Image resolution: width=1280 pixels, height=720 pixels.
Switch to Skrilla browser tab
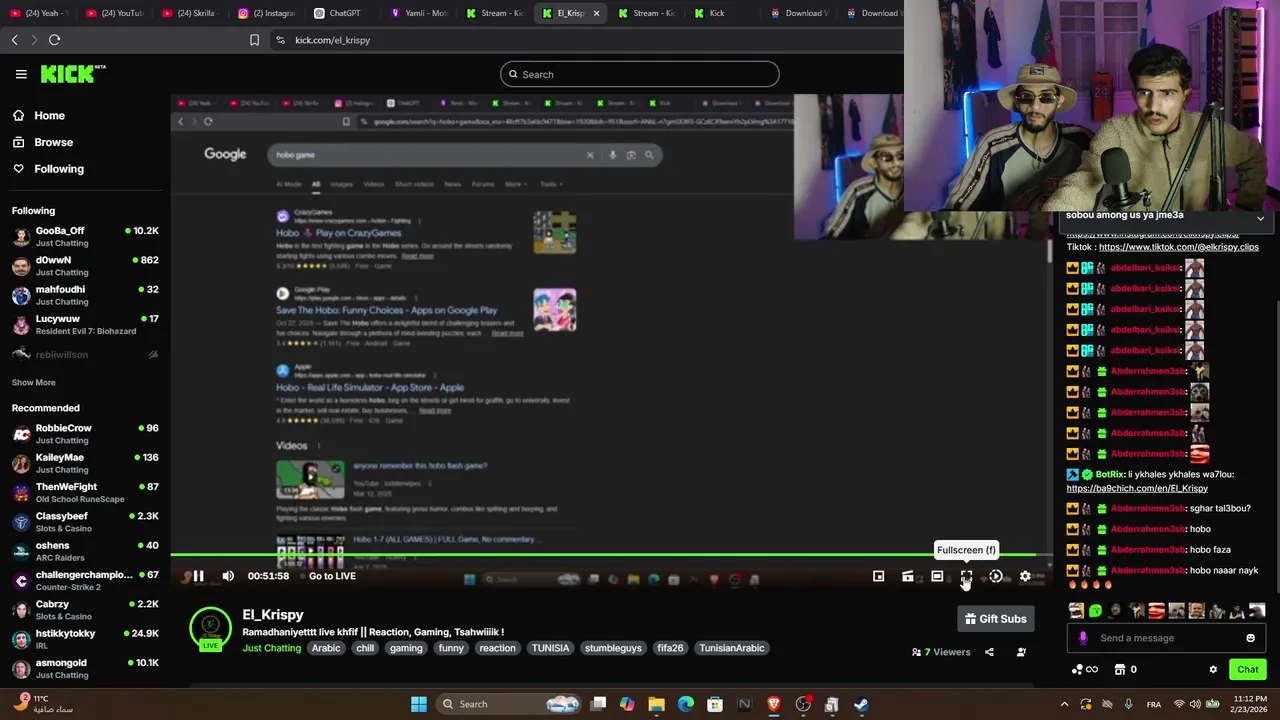point(196,13)
